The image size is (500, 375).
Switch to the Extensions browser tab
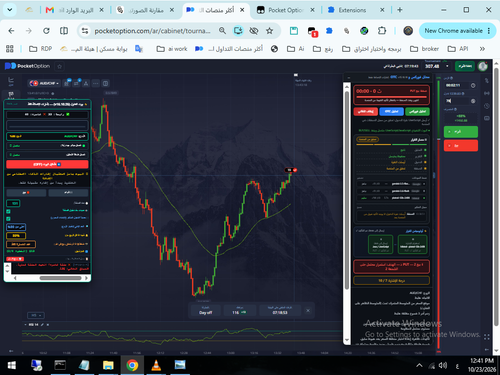click(355, 10)
